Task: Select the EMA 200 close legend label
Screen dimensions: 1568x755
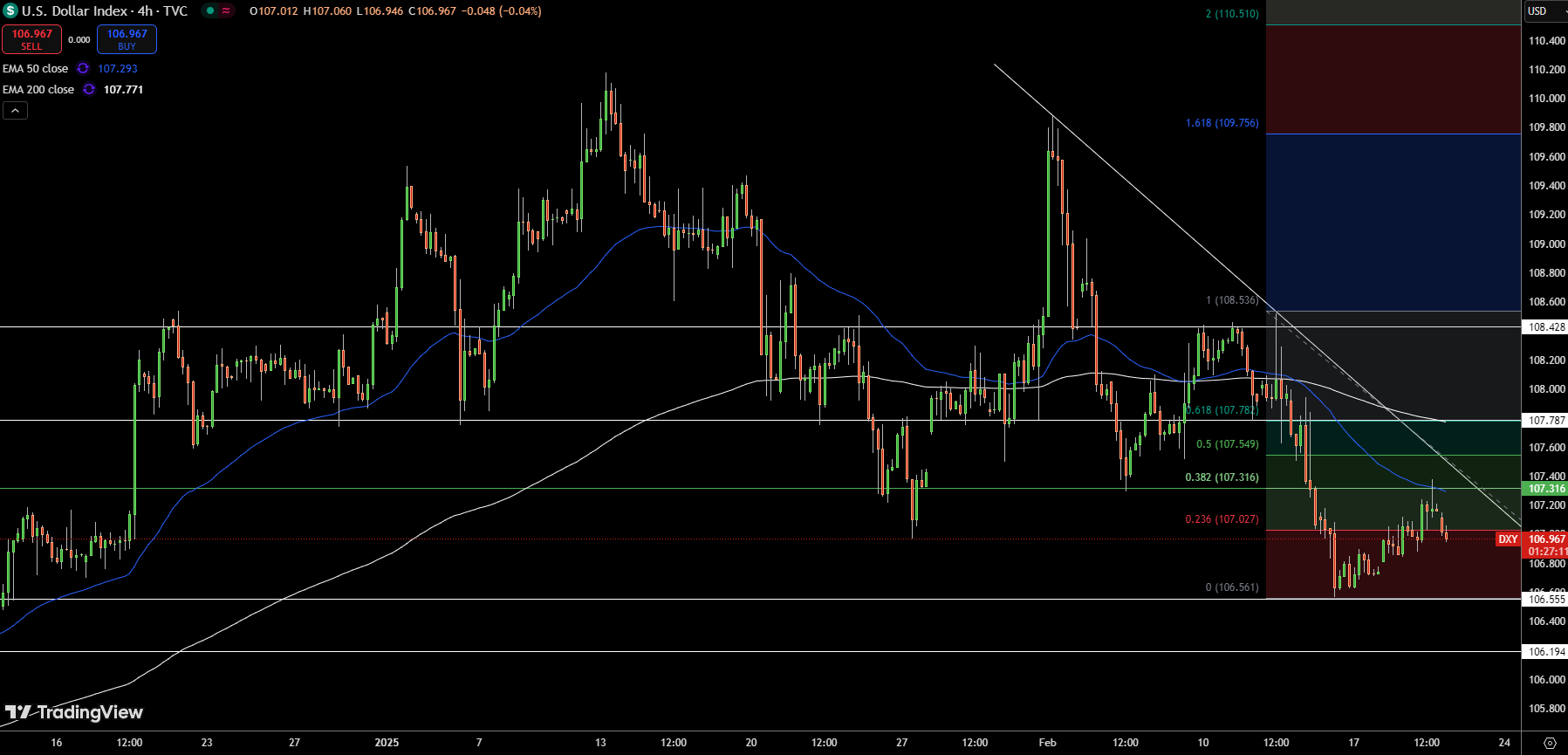Action: [x=38, y=90]
